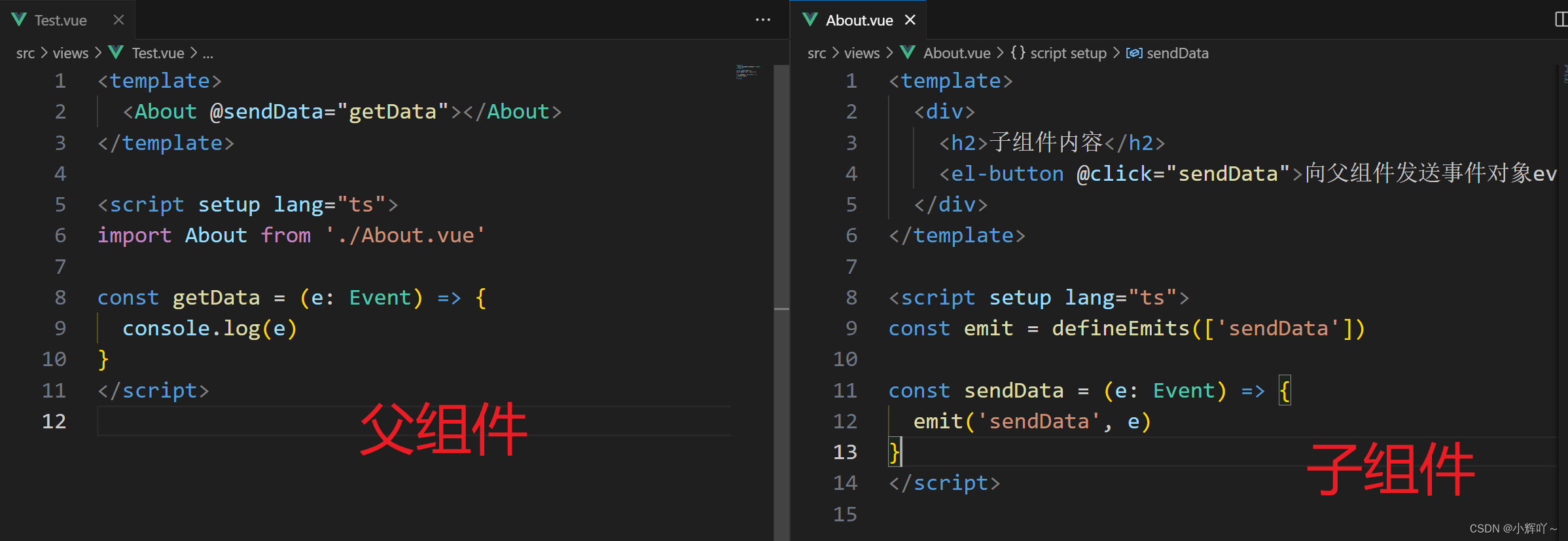Click the minimap in the left editor
The height and width of the screenshot is (541, 1568).
click(747, 71)
